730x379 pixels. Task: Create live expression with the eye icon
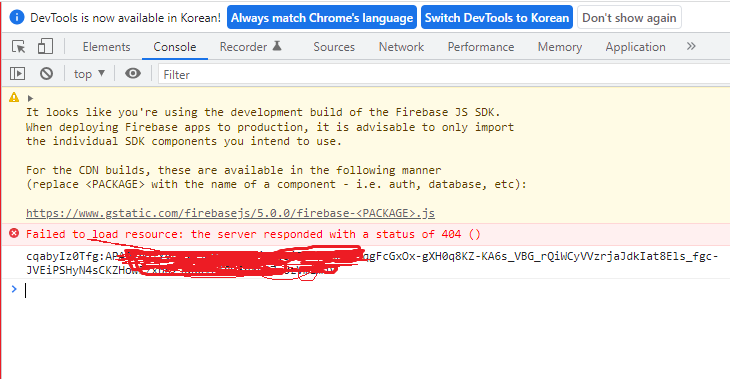click(x=133, y=74)
